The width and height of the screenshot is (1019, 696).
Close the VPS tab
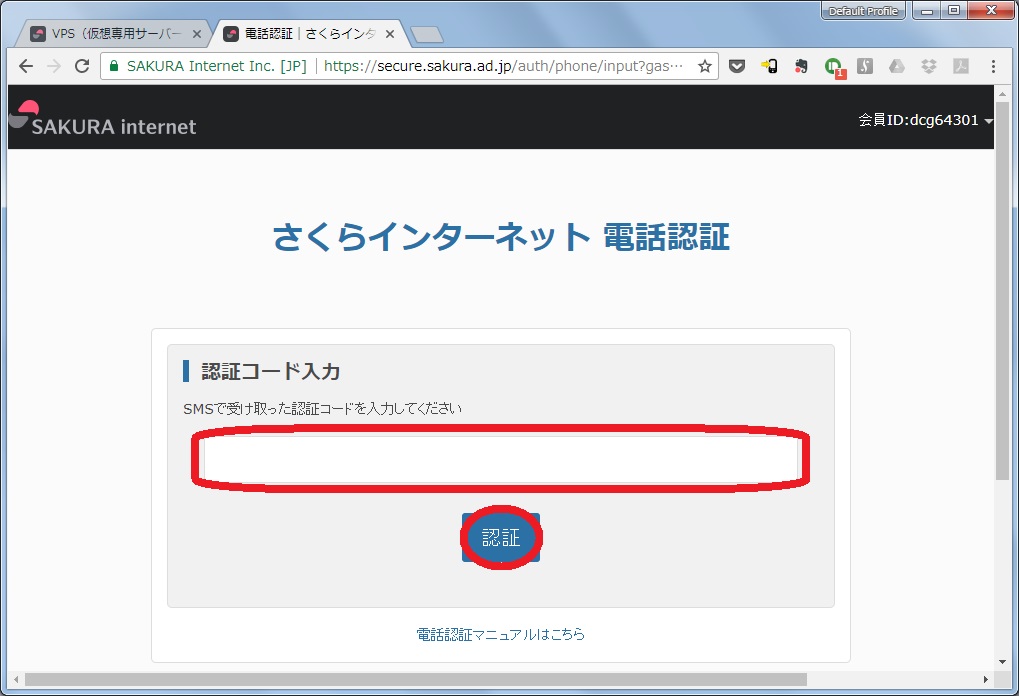point(197,34)
